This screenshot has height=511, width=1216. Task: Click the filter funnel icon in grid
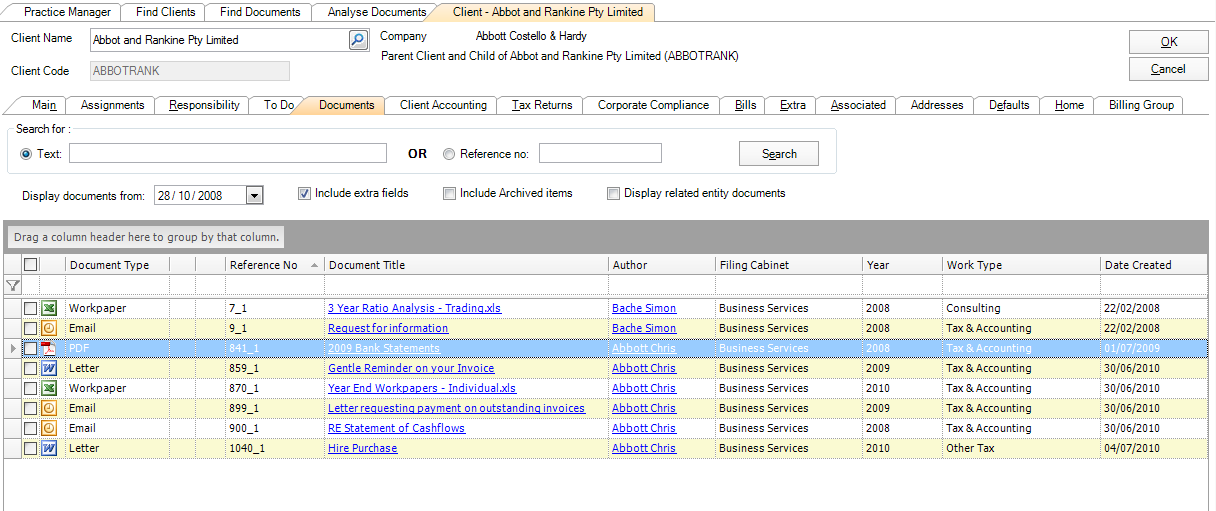(12, 286)
